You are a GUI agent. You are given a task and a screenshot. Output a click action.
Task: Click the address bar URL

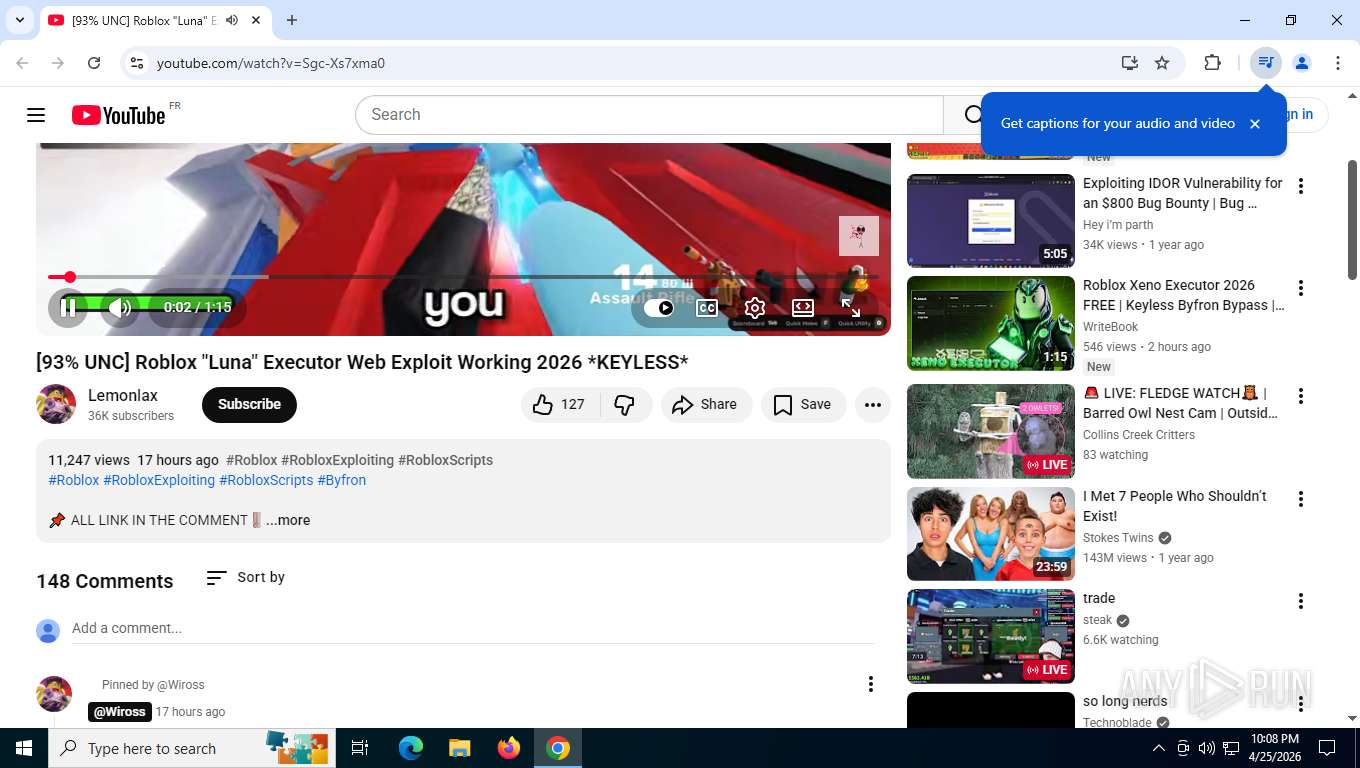[271, 63]
